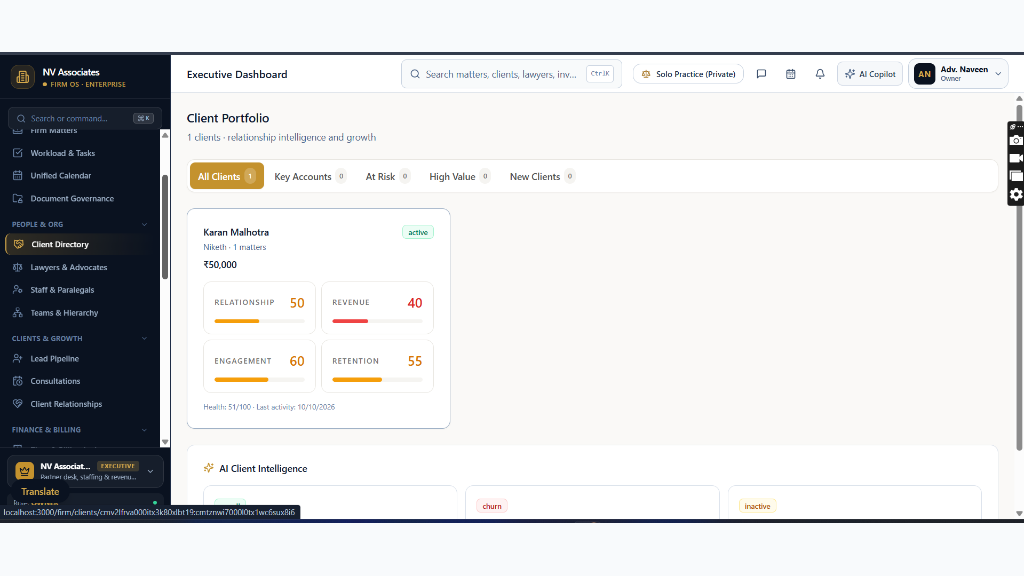Open the calendar icon in top bar
The image size is (1024, 576).
click(791, 74)
